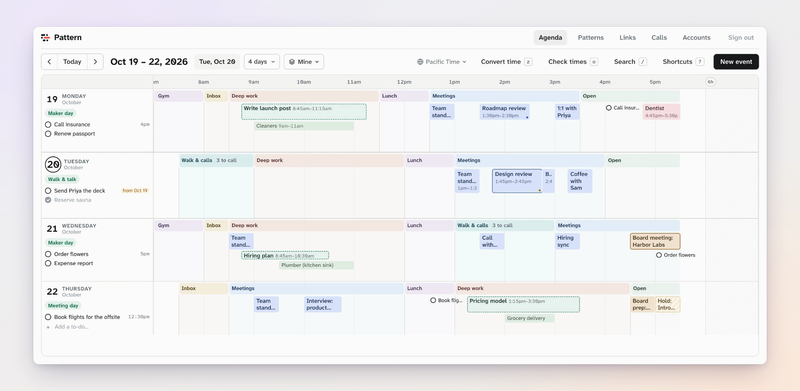Switch to the Patterns tab
The image size is (800, 391).
(590, 38)
